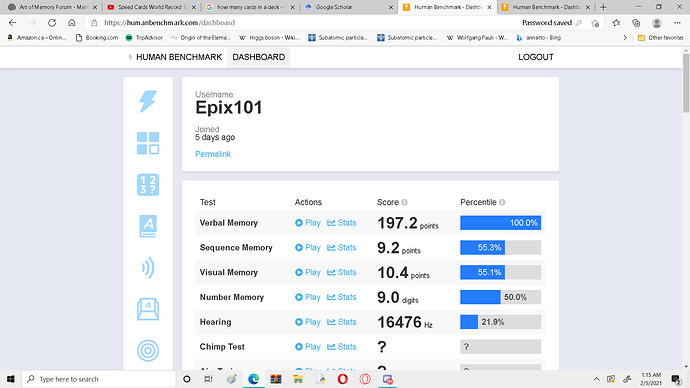Switch to the Google Scholar tab
690x388 pixels.
(349, 7)
